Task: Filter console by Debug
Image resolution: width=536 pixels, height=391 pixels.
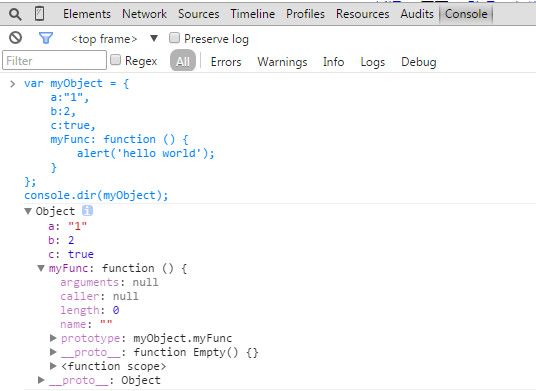Action: (419, 62)
